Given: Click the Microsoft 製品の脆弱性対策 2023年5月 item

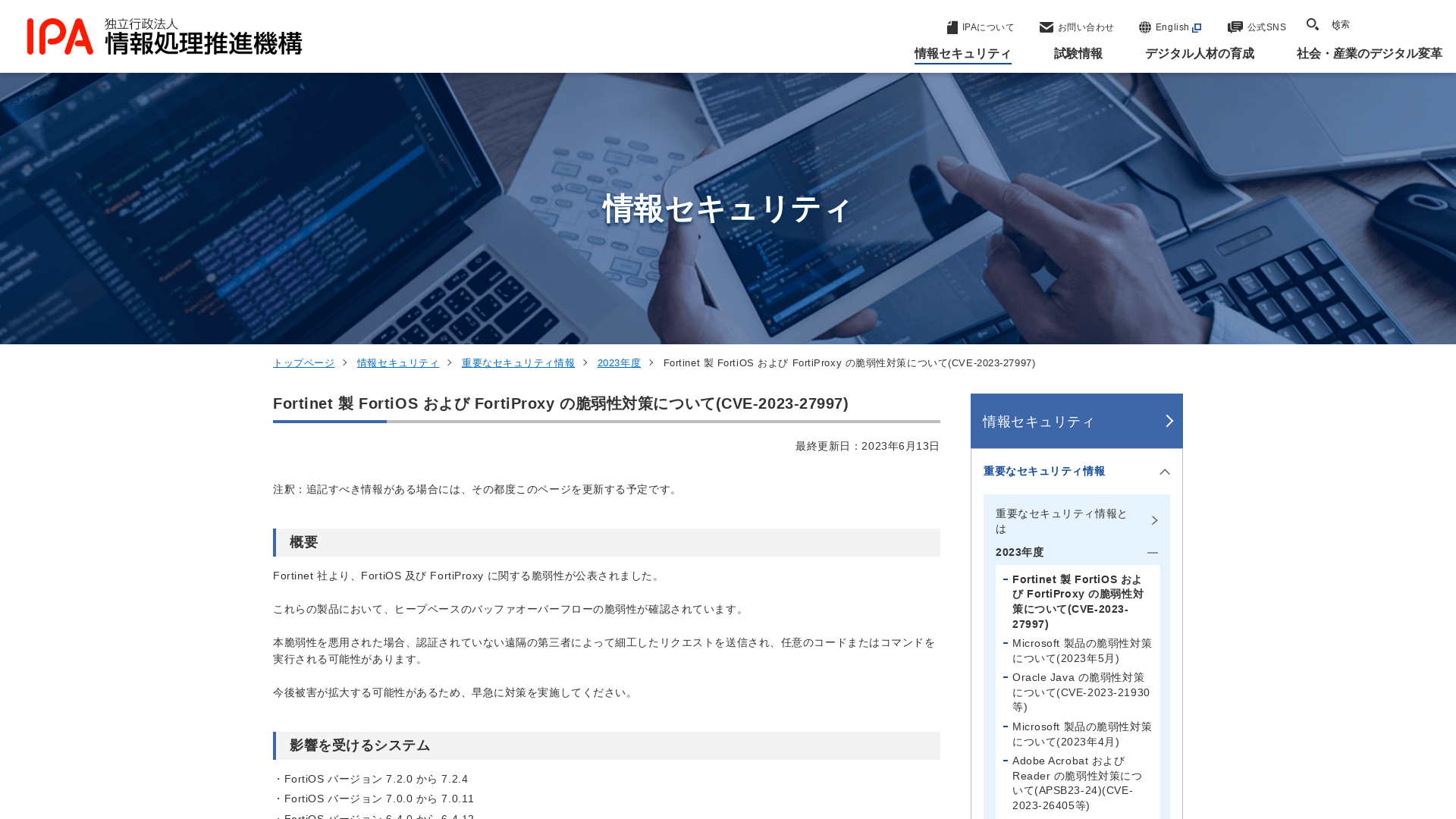Looking at the screenshot, I should coord(1080,650).
